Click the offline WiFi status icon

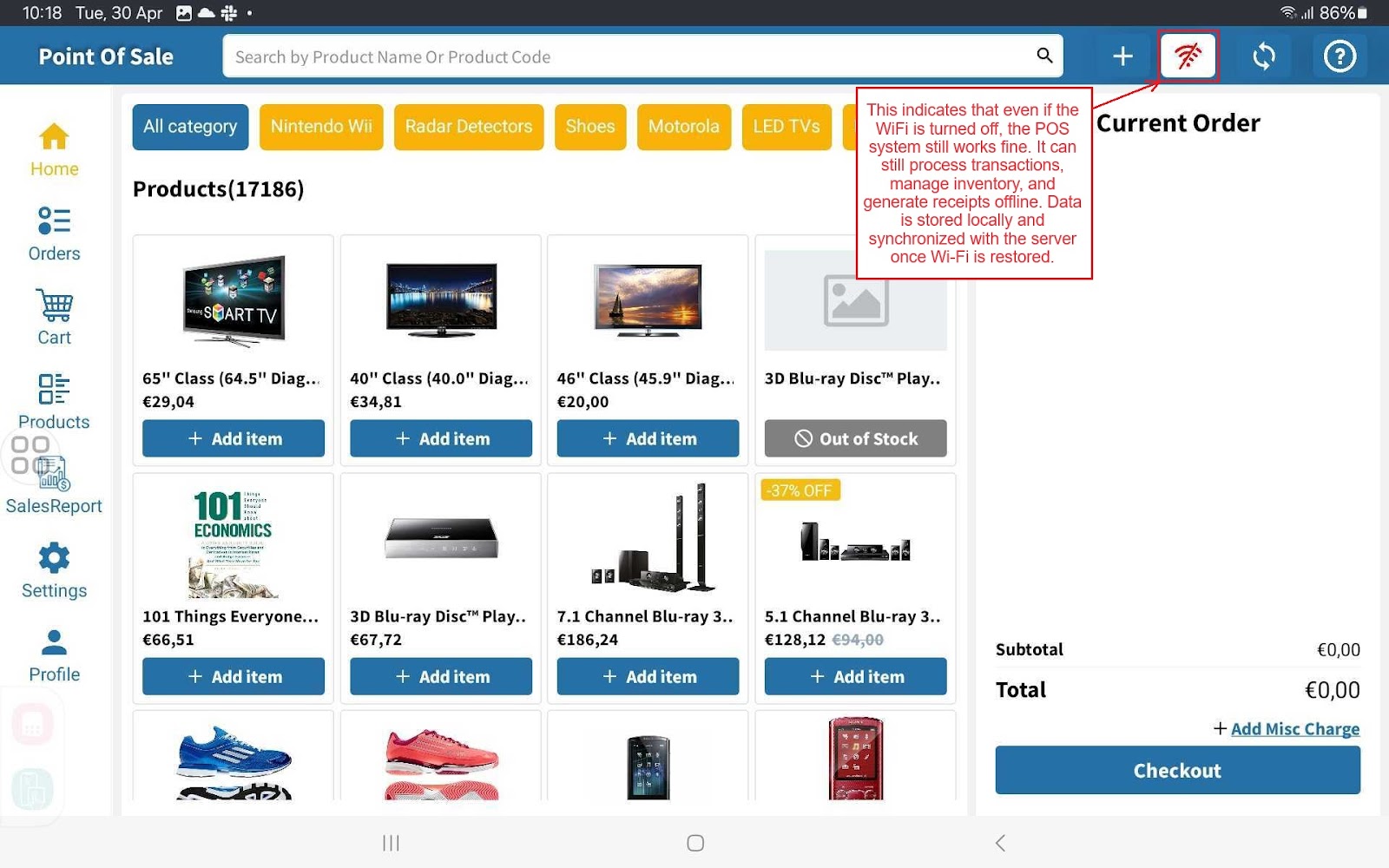pyautogui.click(x=1188, y=56)
